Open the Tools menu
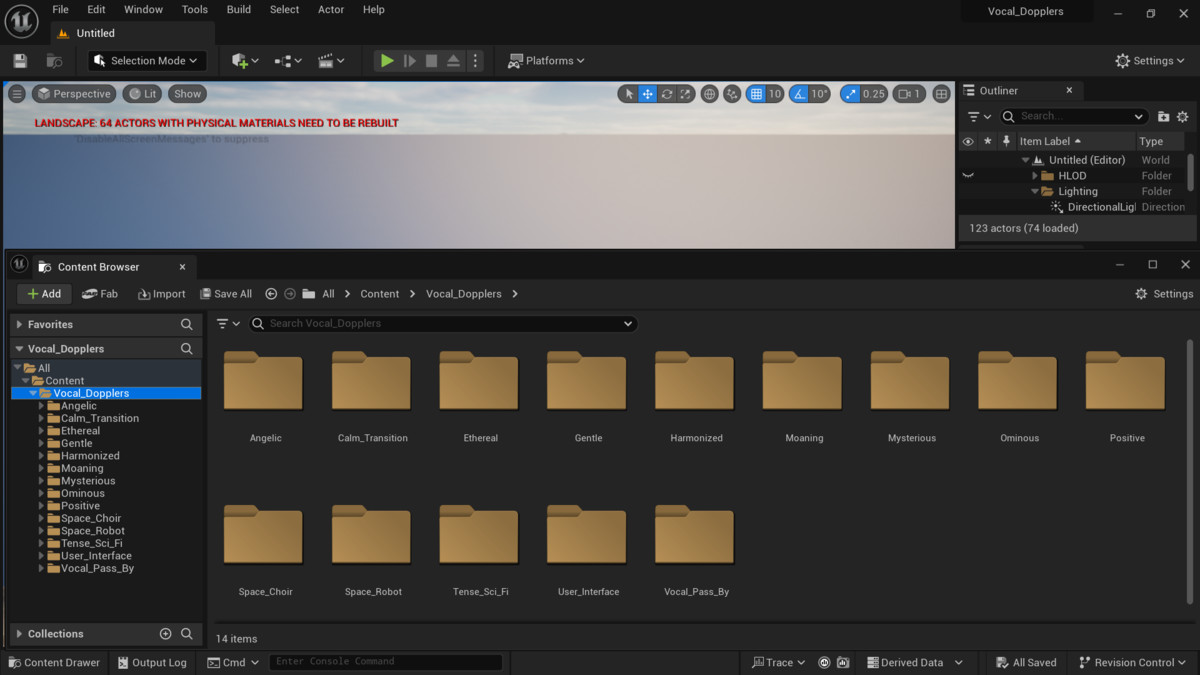The image size is (1200, 675). pyautogui.click(x=195, y=10)
